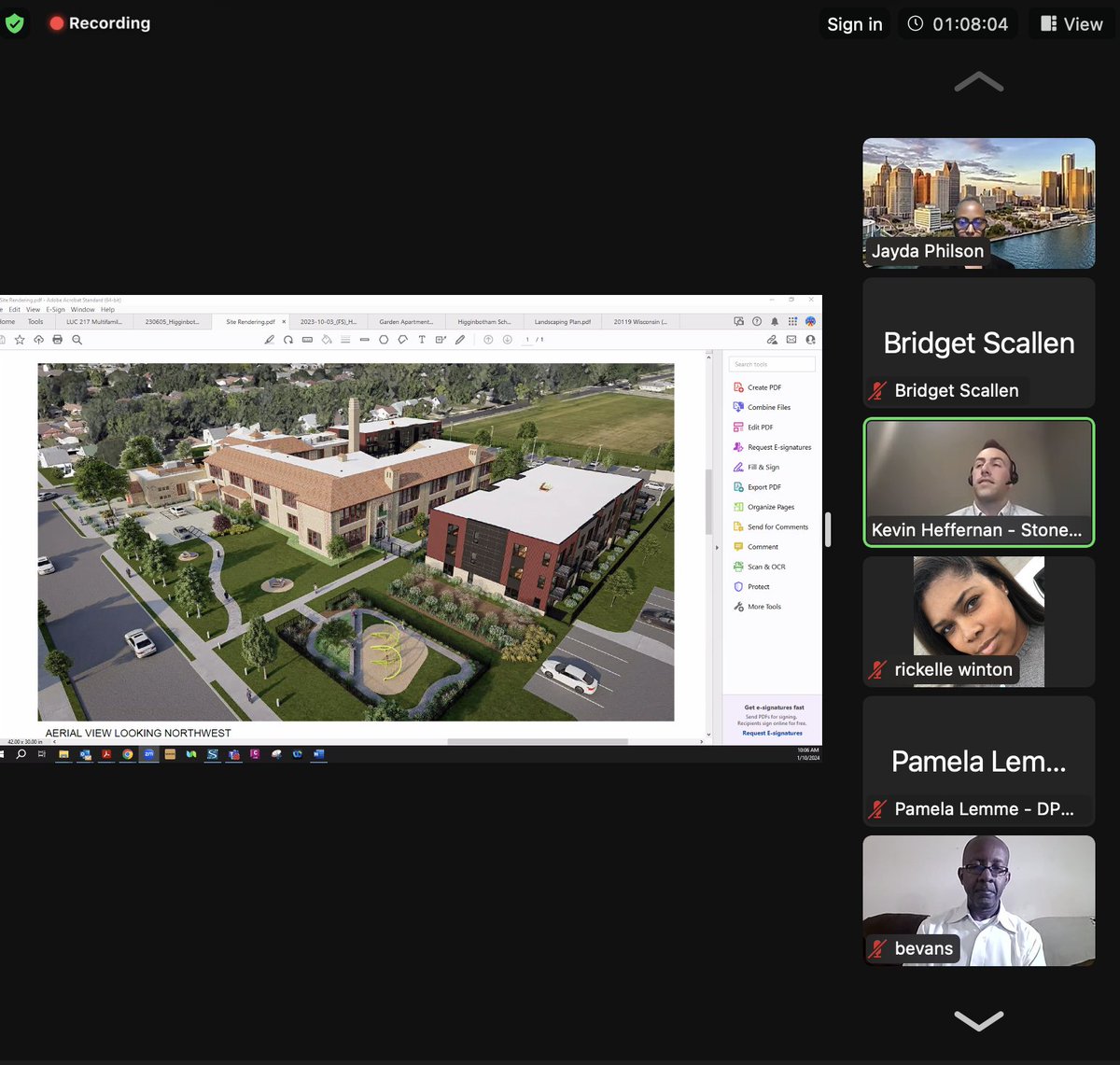Switch to LUC 217 Multifamily tab
The height and width of the screenshot is (1065, 1120).
pos(94,322)
